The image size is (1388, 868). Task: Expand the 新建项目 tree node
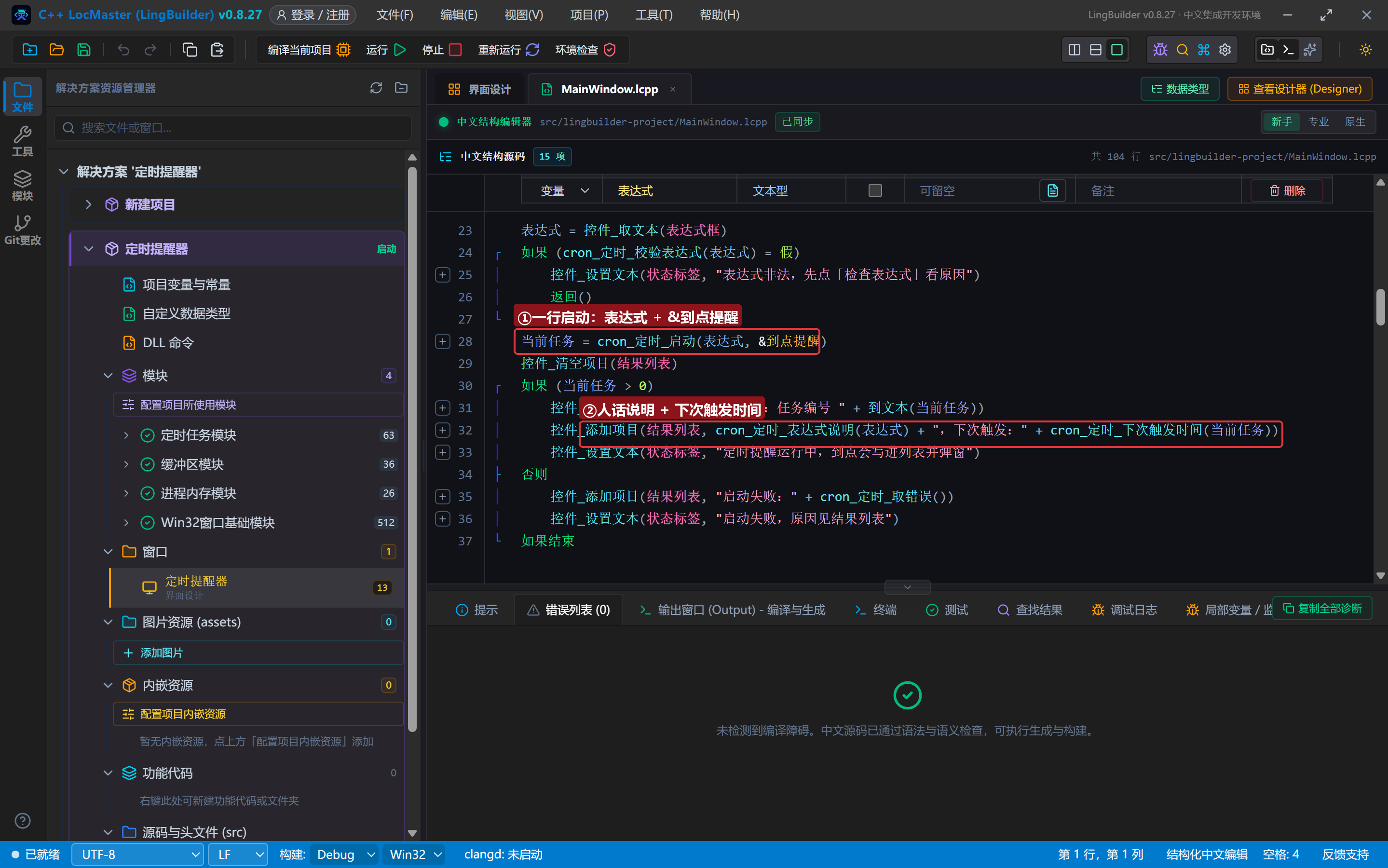(x=88, y=204)
